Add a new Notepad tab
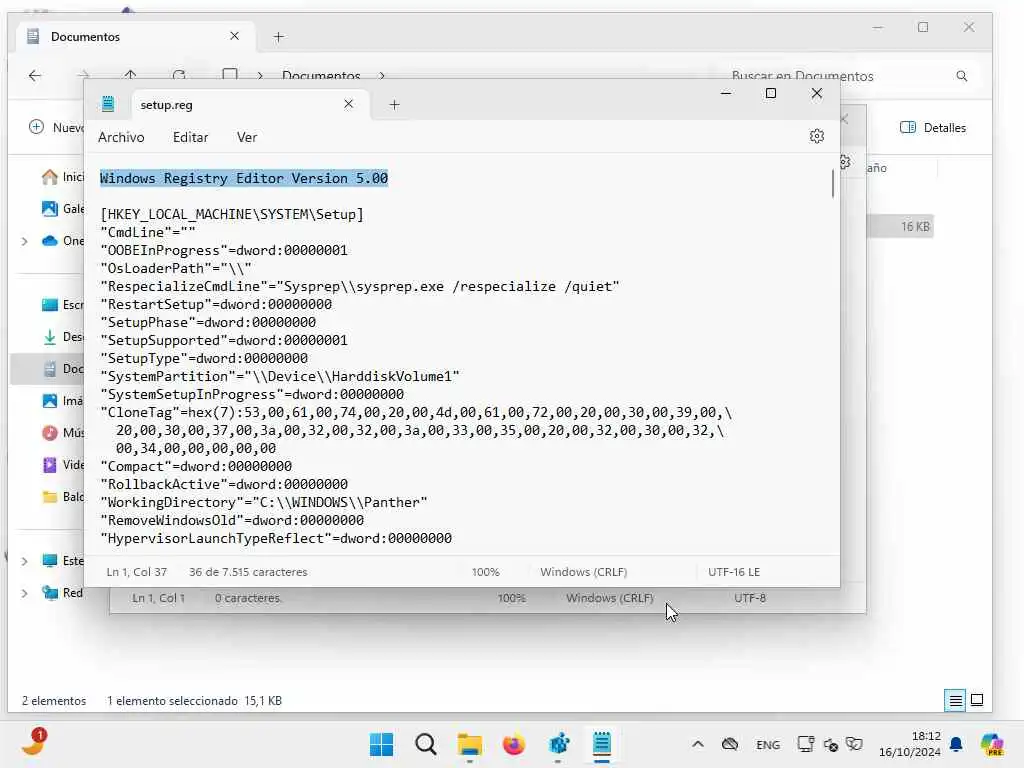 coord(394,104)
